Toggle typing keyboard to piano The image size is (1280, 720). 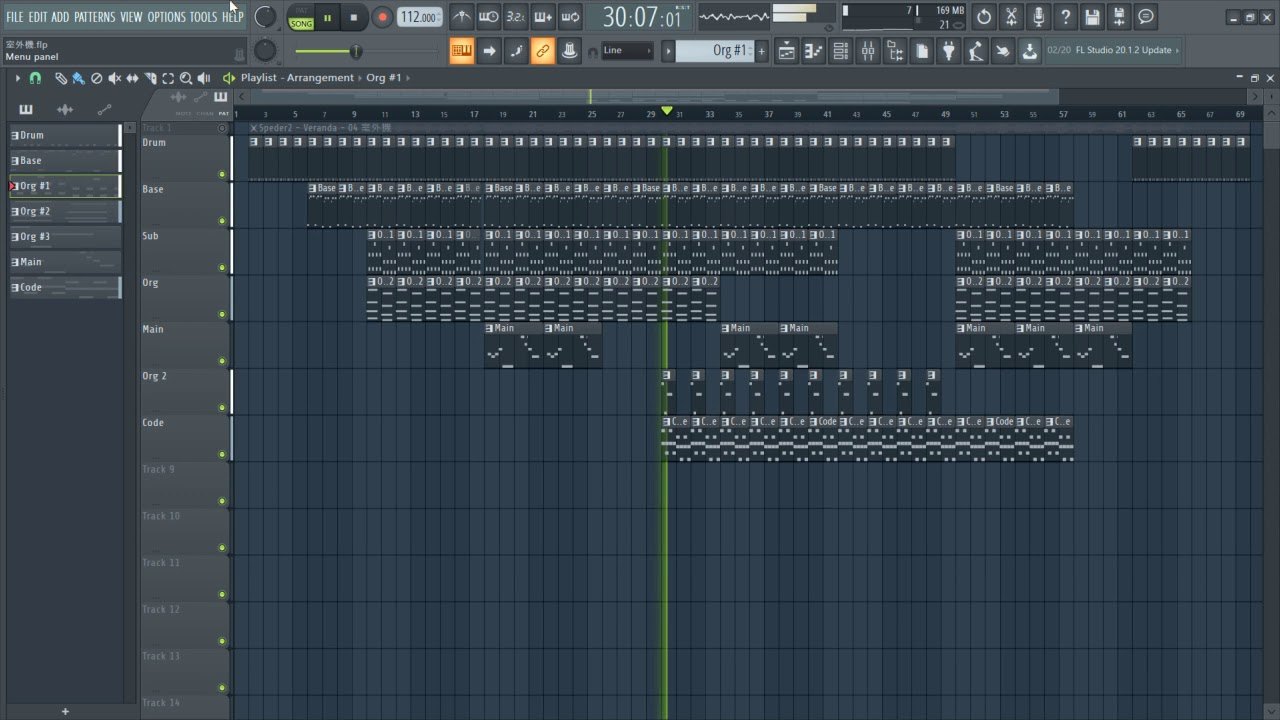(462, 51)
